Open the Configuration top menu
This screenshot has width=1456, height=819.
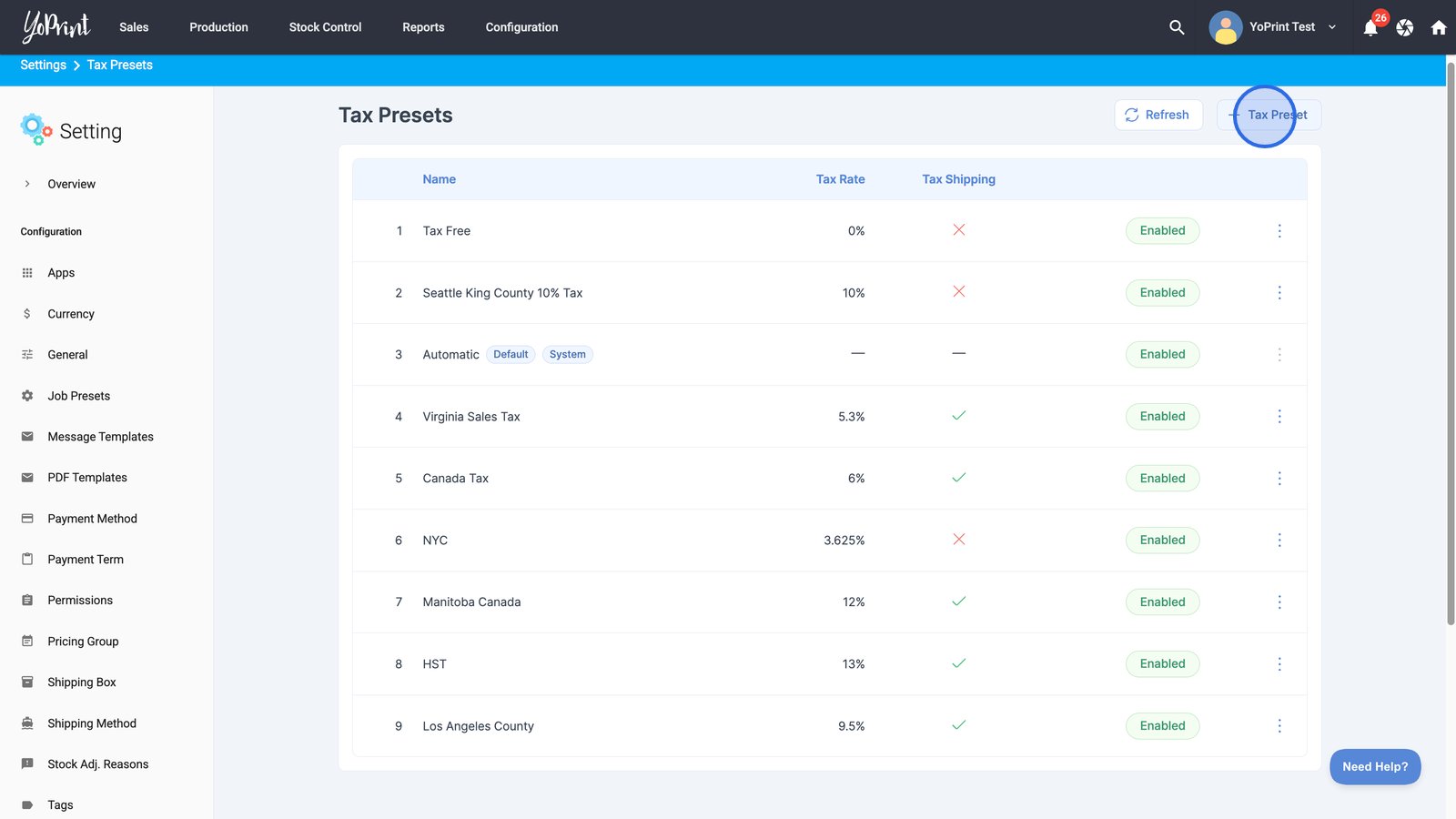click(521, 27)
